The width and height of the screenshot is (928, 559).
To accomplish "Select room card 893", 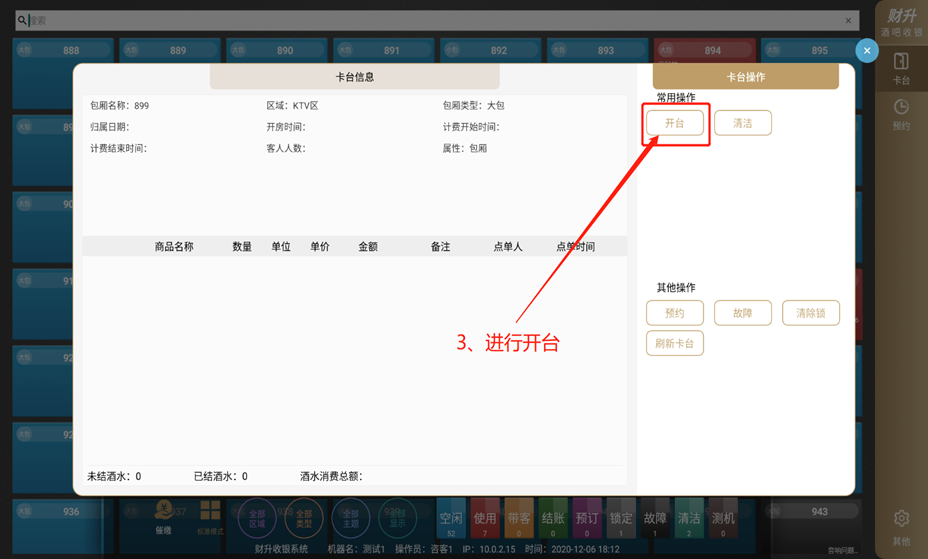I will pos(597,51).
